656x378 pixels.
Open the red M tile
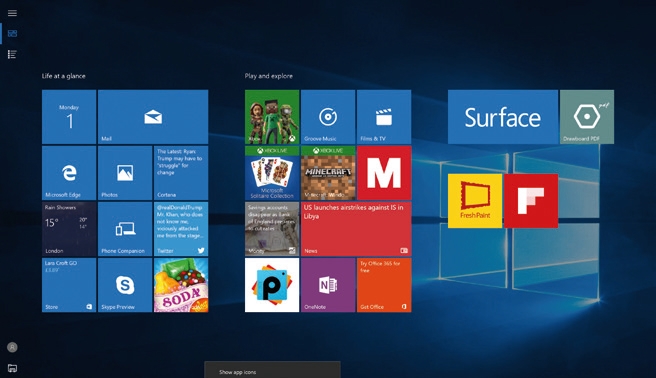[384, 173]
